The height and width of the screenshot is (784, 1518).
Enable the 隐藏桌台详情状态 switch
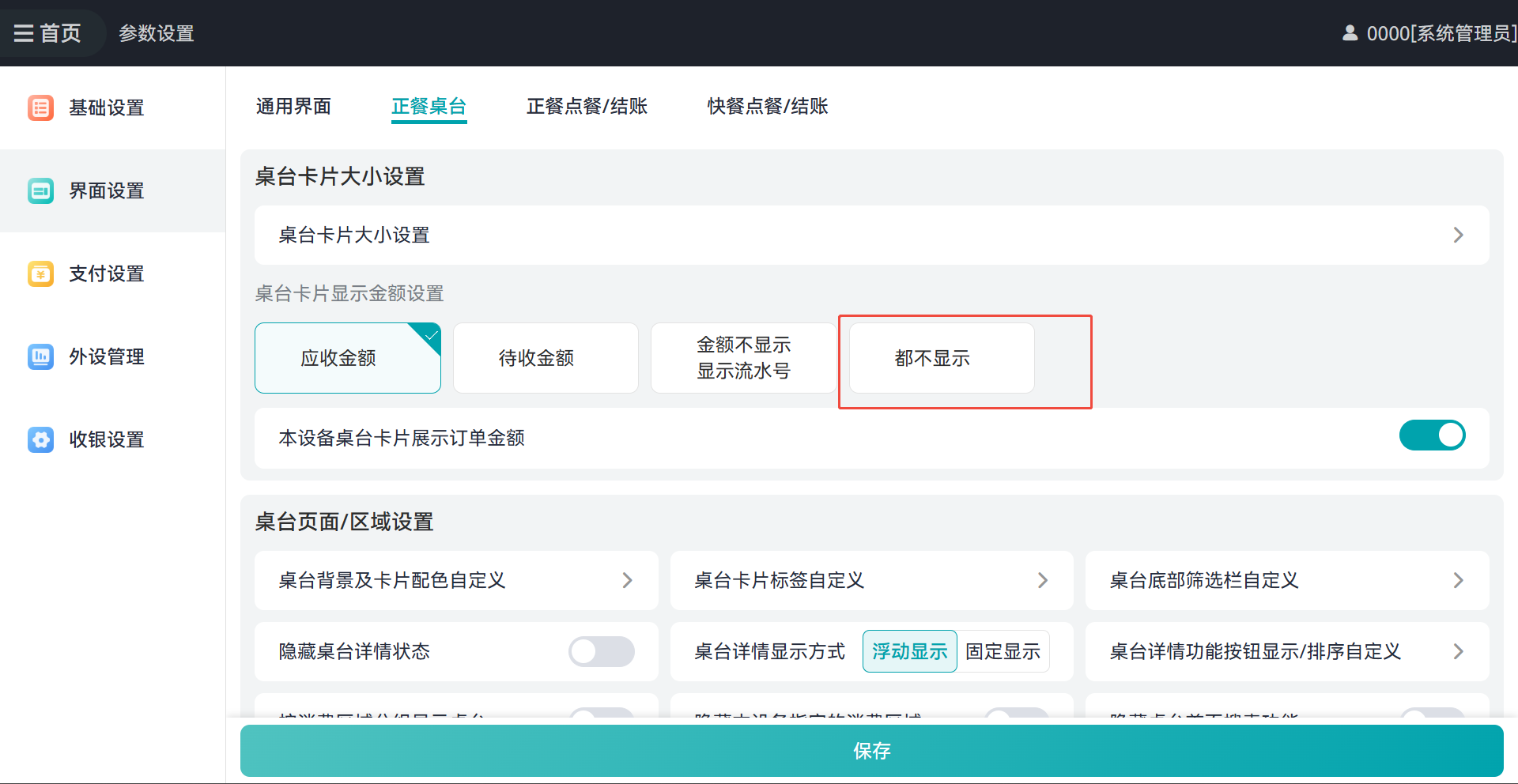coord(601,651)
